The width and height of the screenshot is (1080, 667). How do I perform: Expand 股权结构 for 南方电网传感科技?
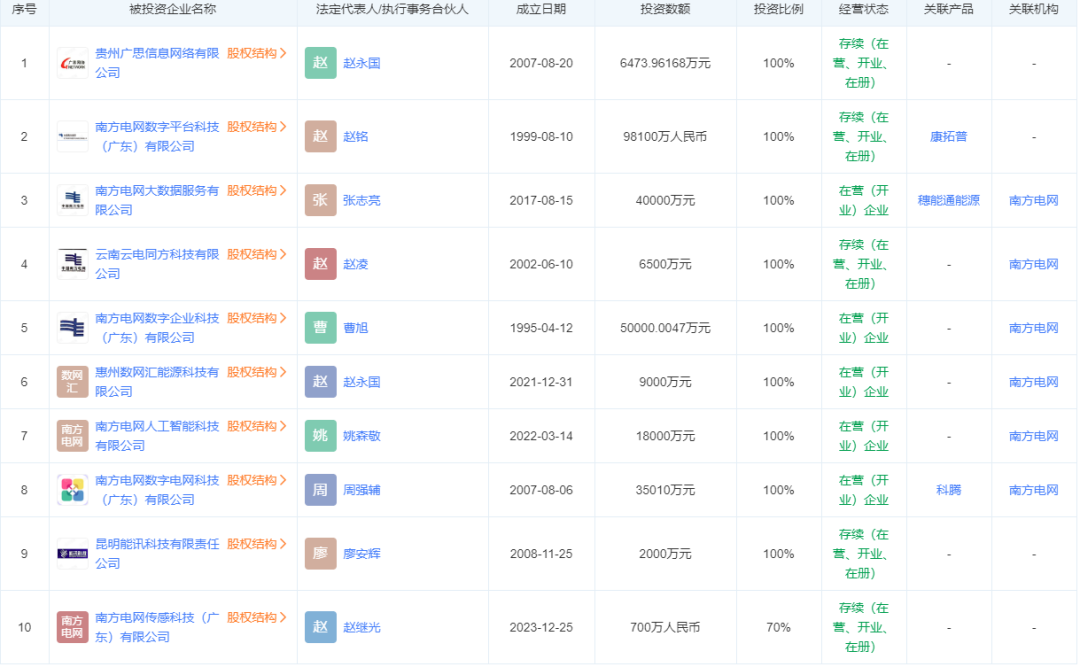tap(257, 618)
